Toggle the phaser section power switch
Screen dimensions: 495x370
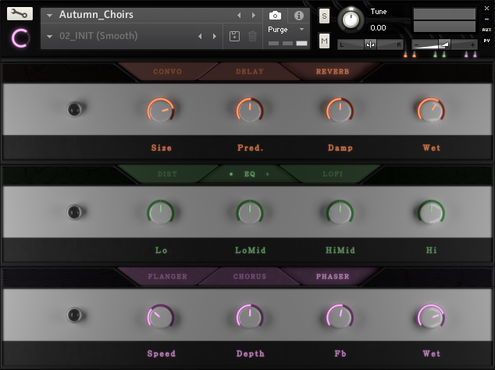75,315
